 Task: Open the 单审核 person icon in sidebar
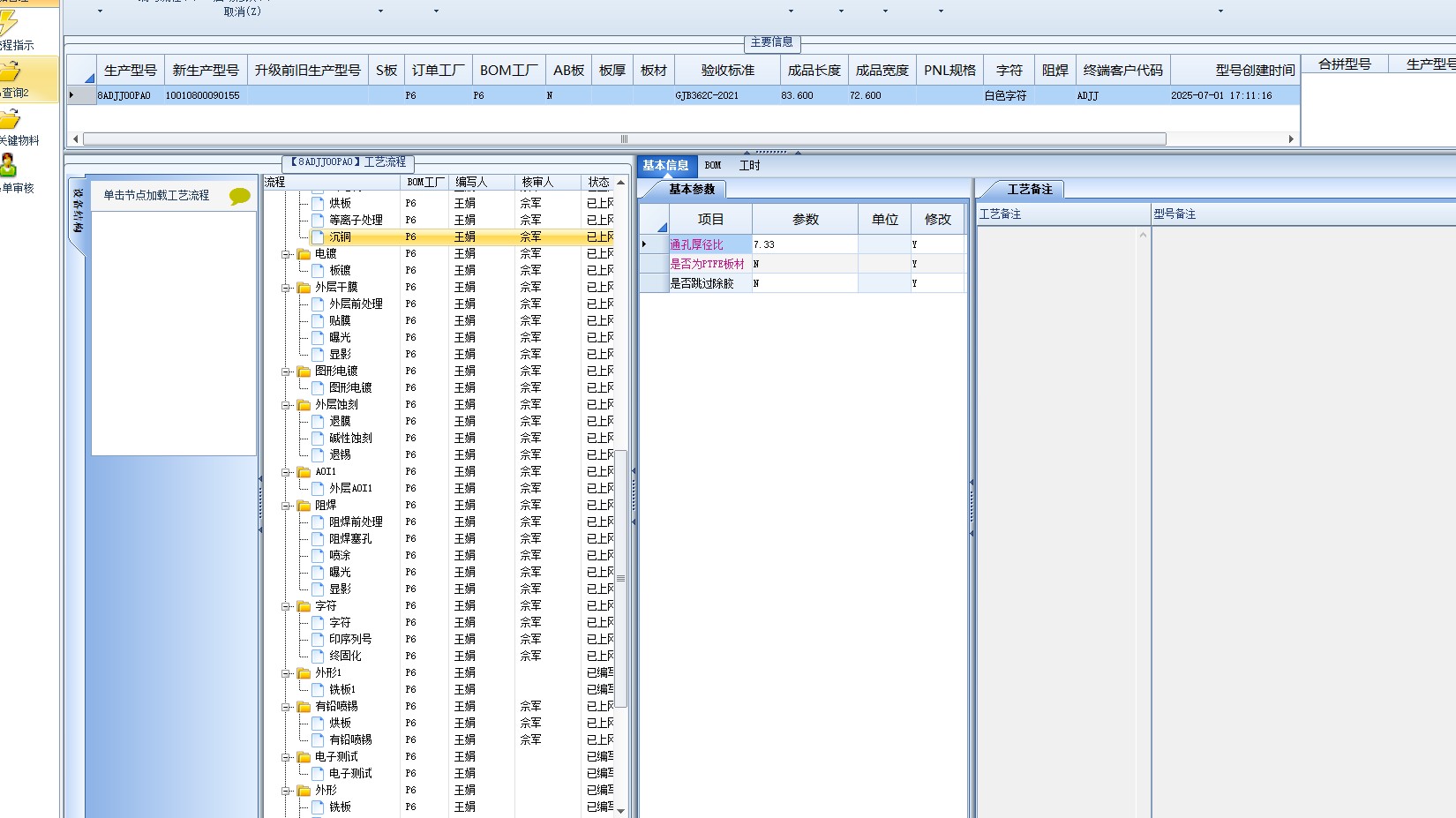pos(9,165)
